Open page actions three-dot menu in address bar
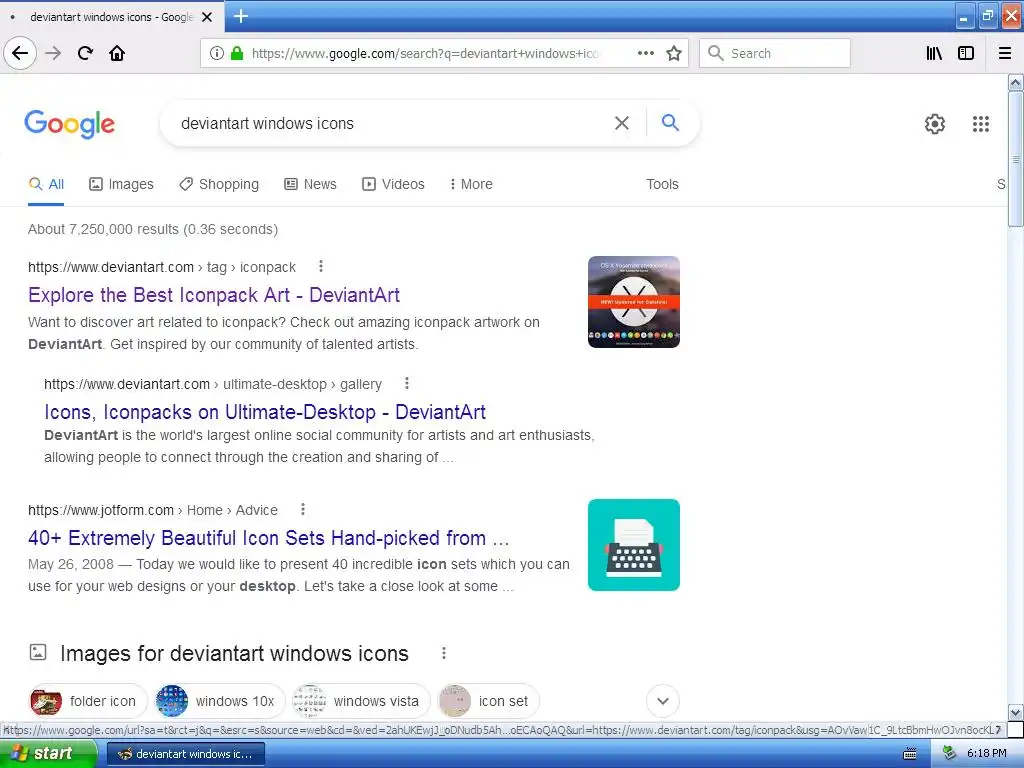The height and width of the screenshot is (768, 1024). tap(645, 54)
